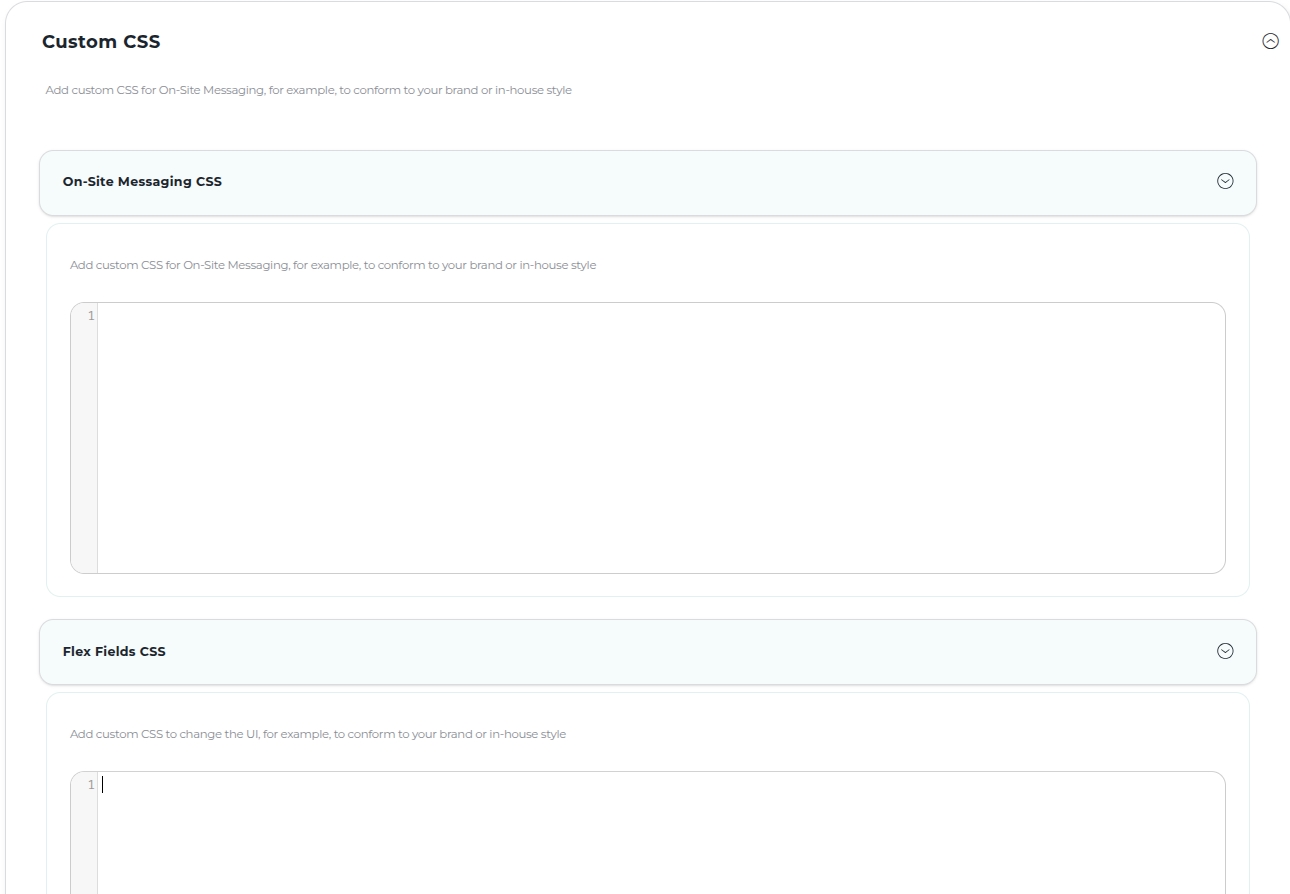This screenshot has width=1290, height=894.
Task: Click the On-Site Messaging CSS title
Action: pos(142,182)
